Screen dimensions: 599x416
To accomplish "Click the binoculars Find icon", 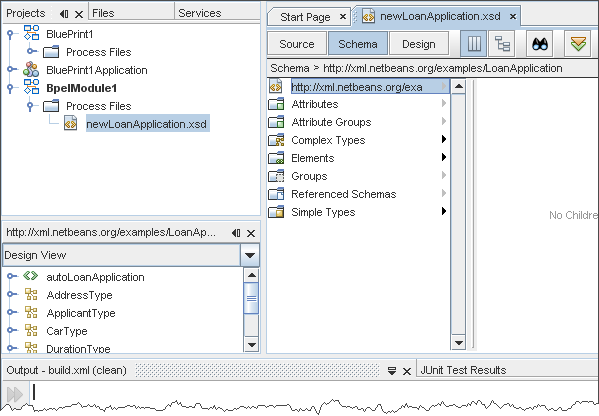I will [x=539, y=44].
